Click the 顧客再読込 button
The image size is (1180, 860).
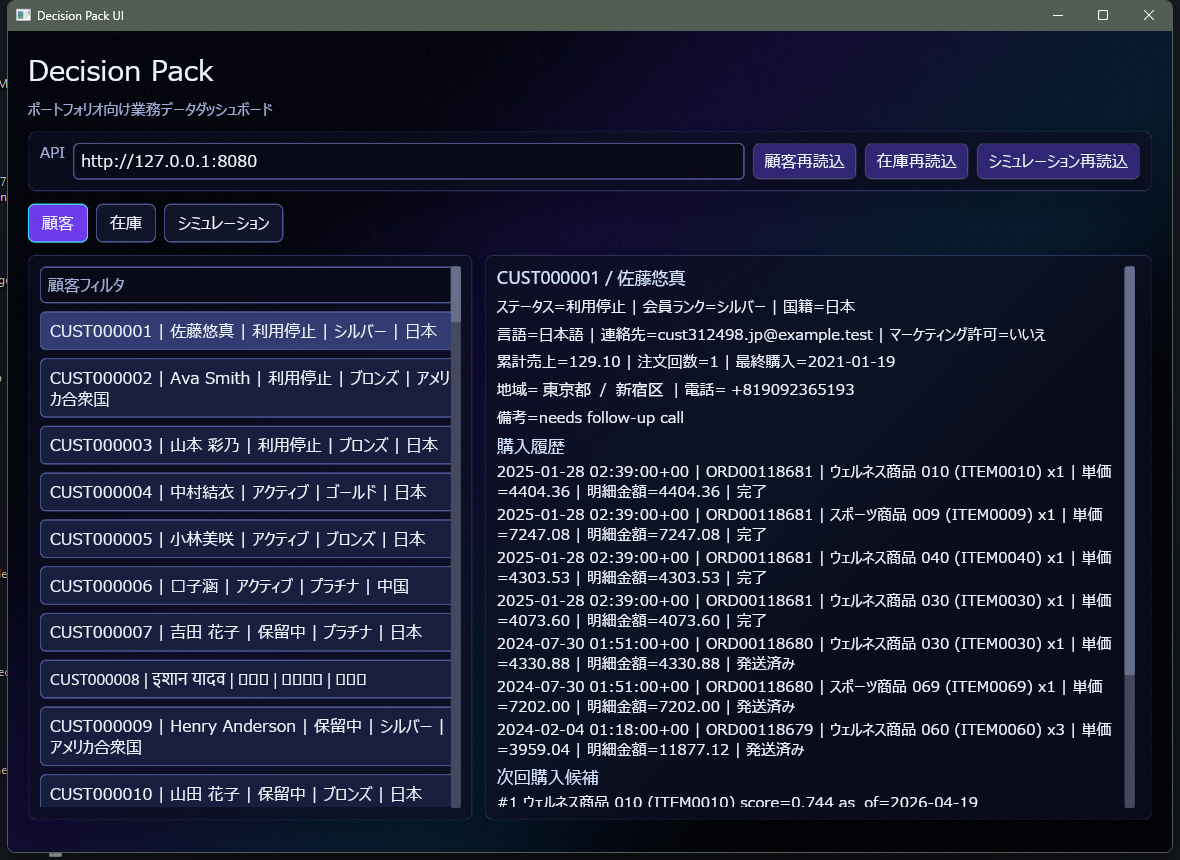pyautogui.click(x=804, y=161)
